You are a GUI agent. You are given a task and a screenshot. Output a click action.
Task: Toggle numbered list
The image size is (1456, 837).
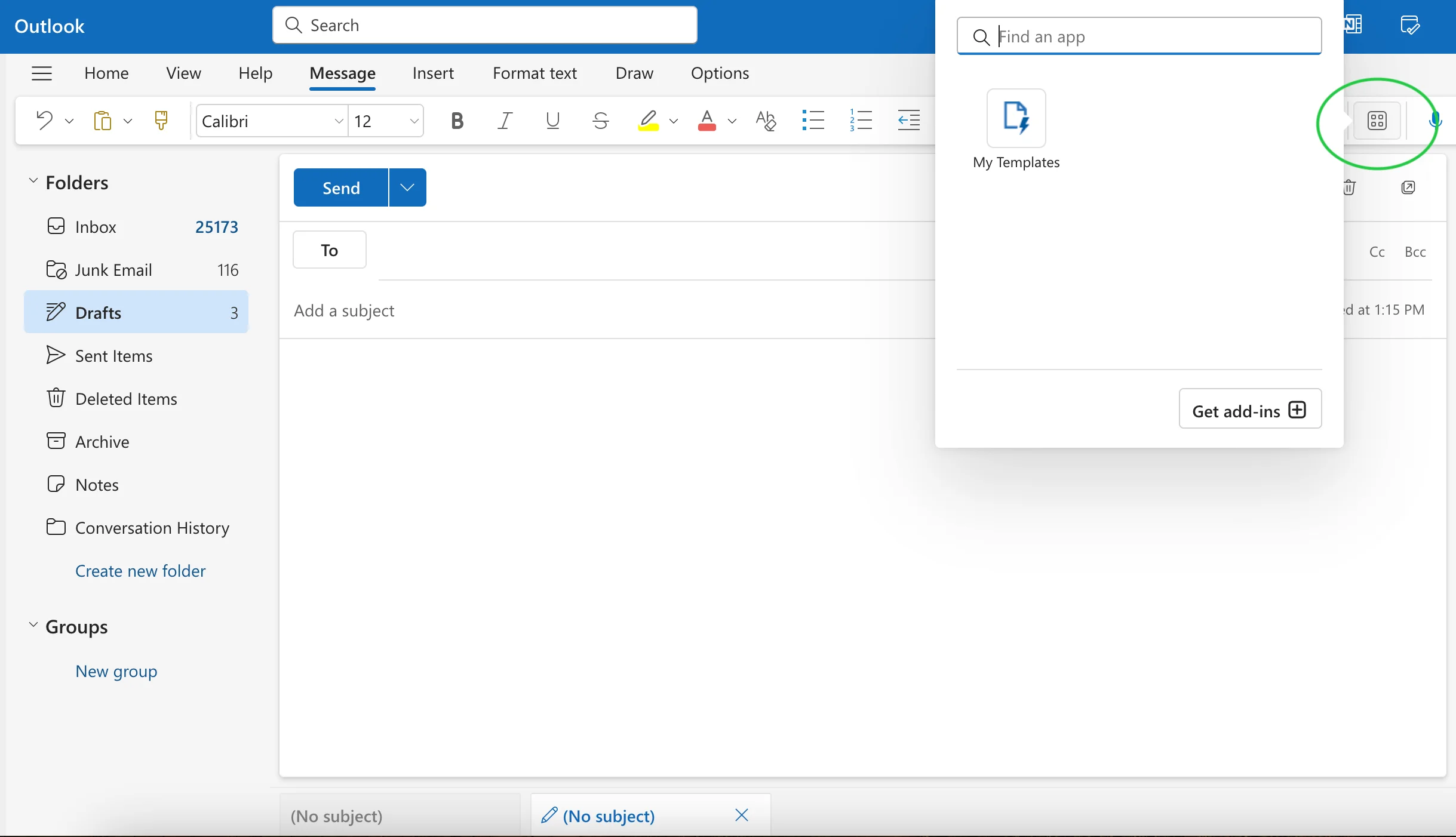tap(861, 121)
